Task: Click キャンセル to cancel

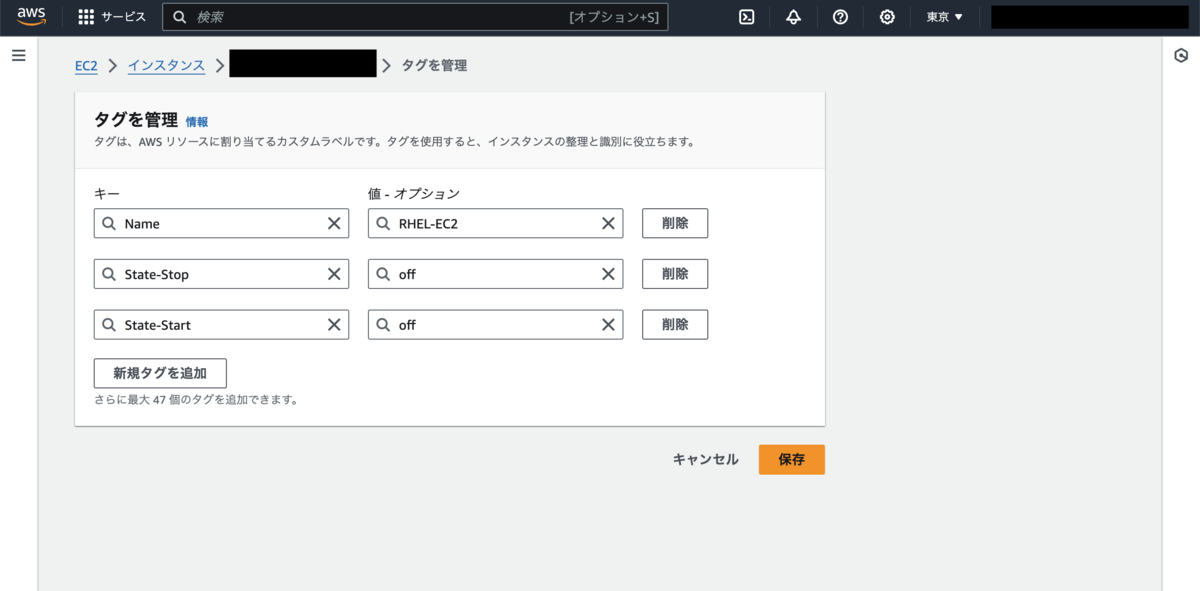Action: (706, 459)
